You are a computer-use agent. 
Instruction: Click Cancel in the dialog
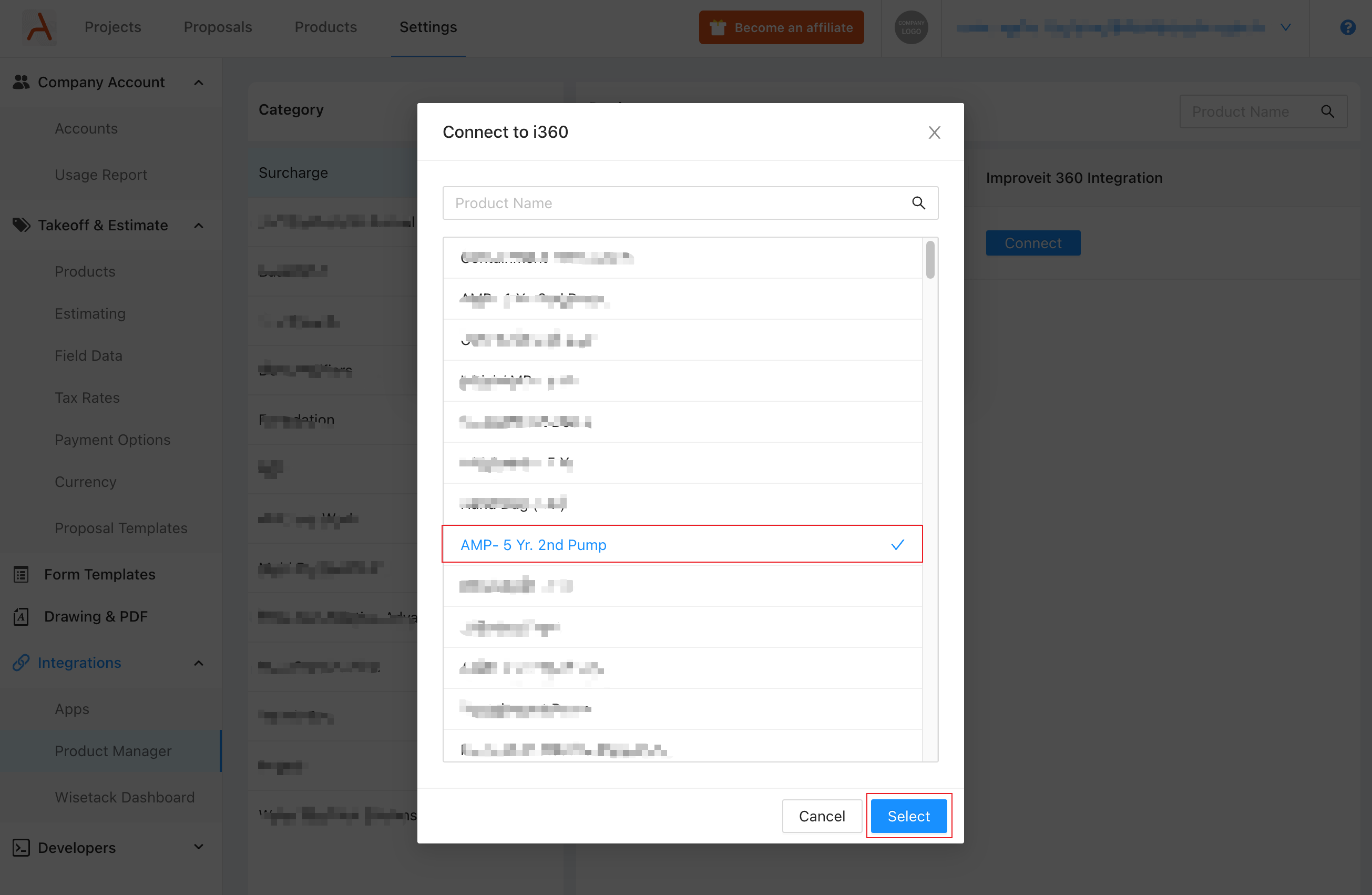[x=822, y=816]
